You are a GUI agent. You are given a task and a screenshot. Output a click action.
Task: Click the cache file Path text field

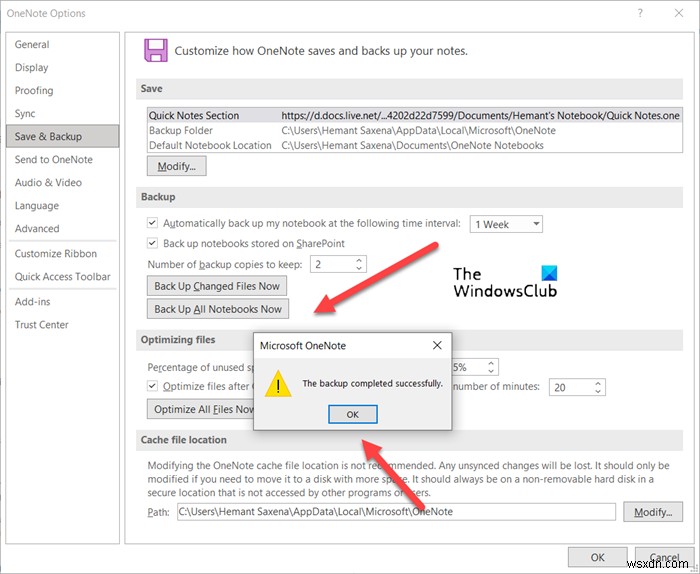pos(396,512)
